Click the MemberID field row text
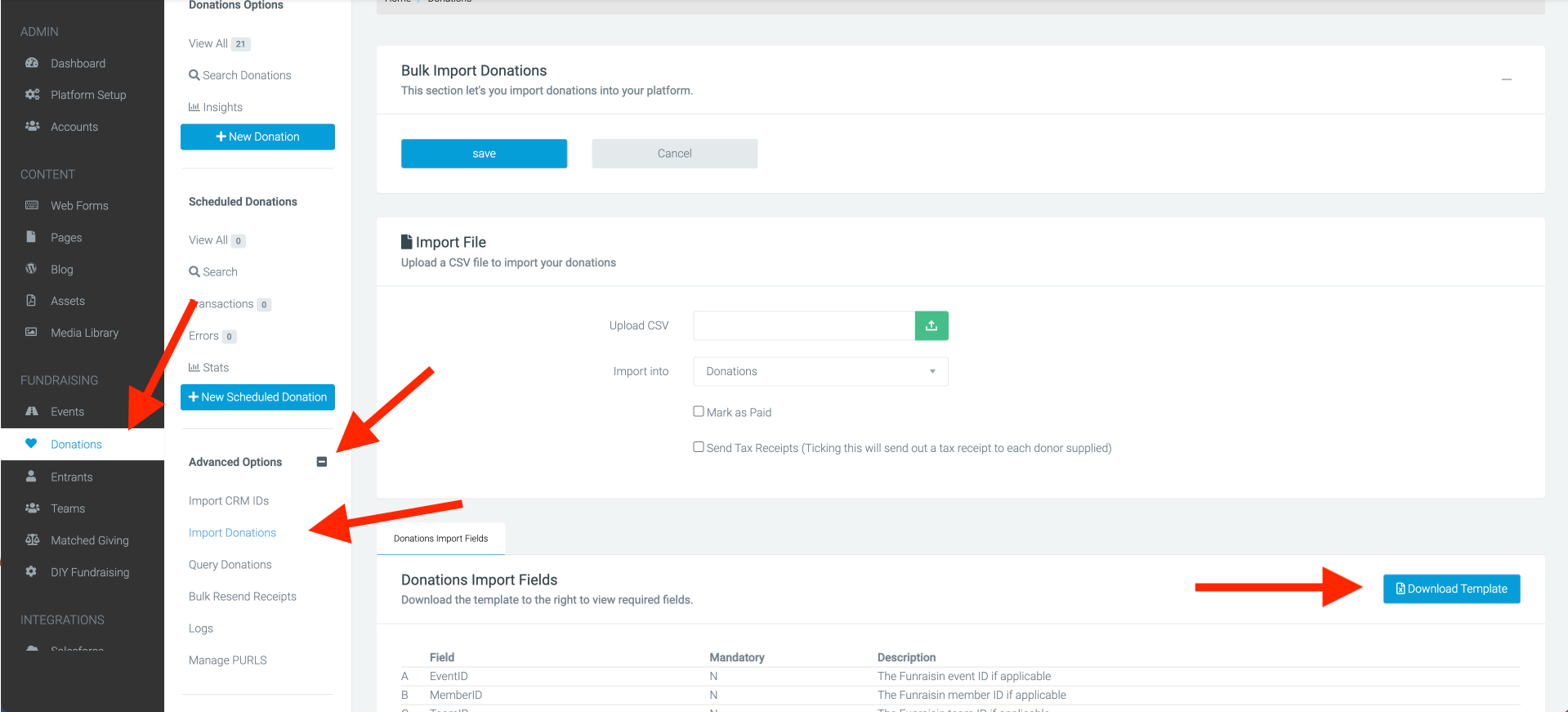The width and height of the screenshot is (1568, 712). click(x=456, y=695)
